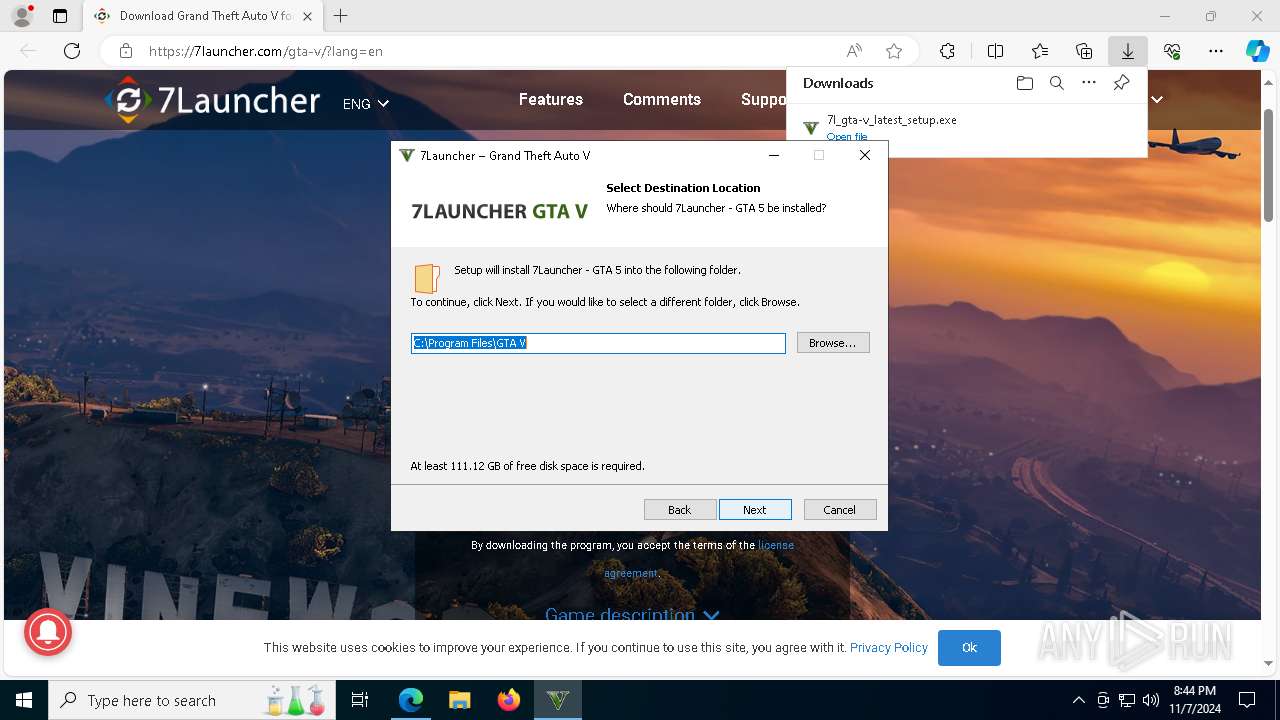Open a new browser tab

(341, 16)
